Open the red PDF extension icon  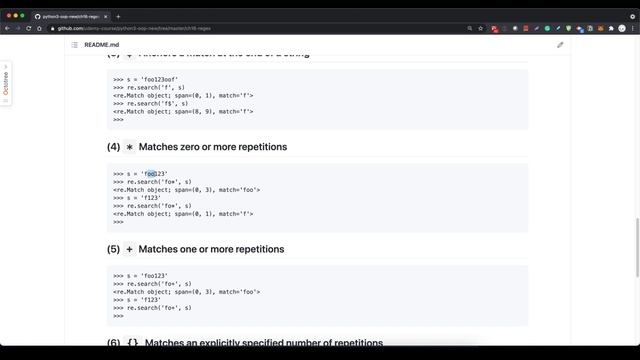(x=494, y=29)
